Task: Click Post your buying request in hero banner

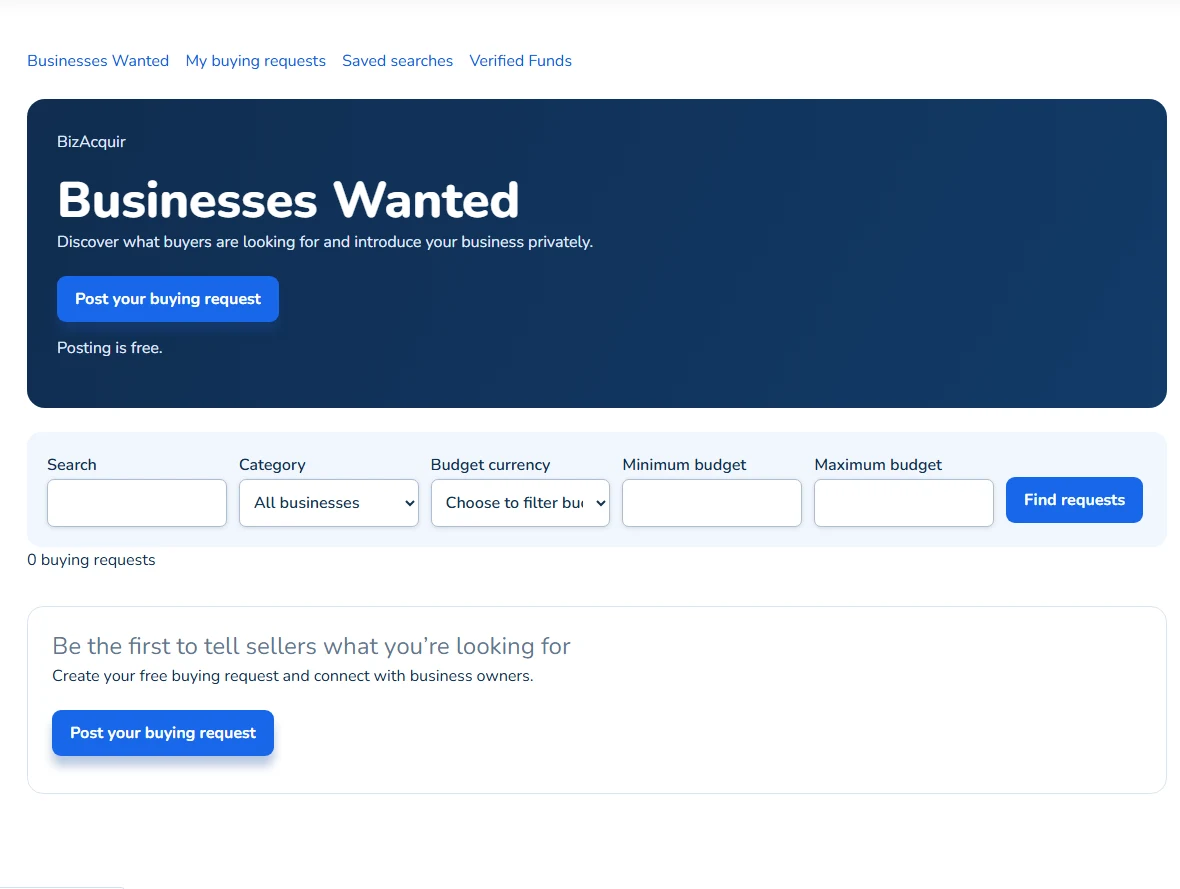Action: coord(168,299)
